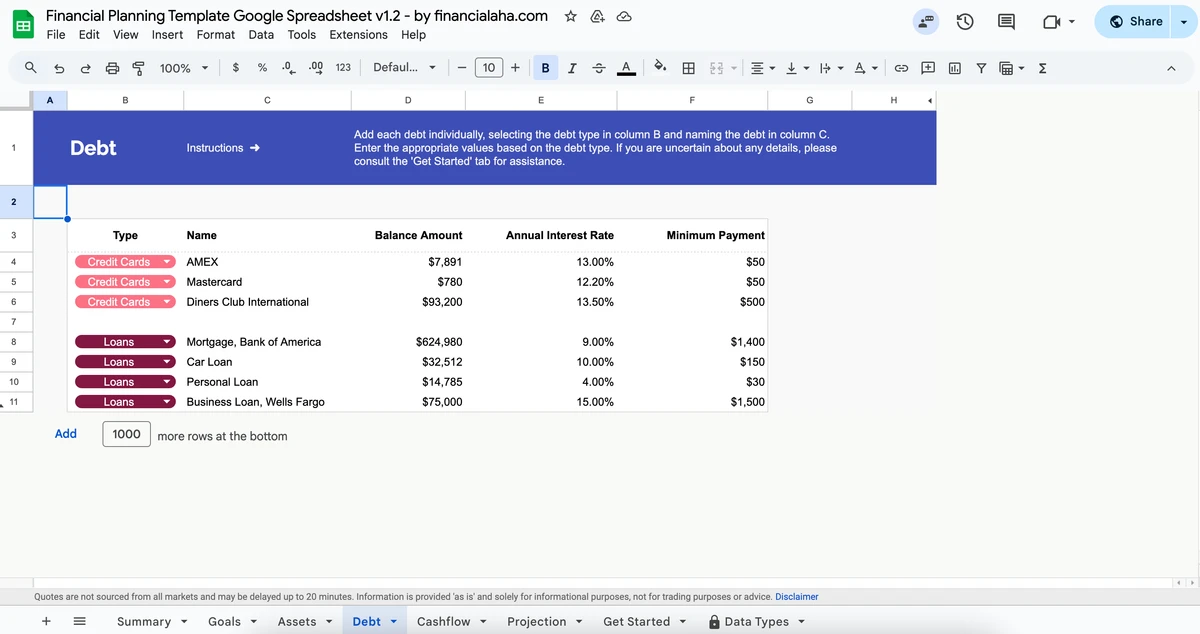Open the Disclaimer link
Screen dimensions: 1200x634
pyautogui.click(x=797, y=596)
